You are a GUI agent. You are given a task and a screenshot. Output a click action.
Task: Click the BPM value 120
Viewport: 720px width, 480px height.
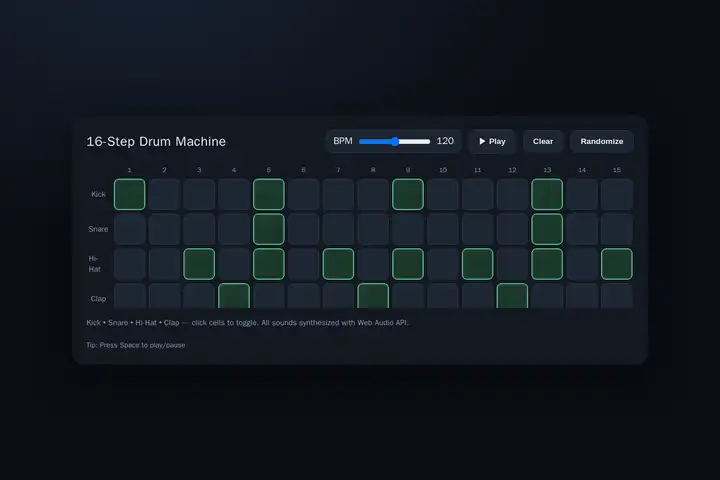point(445,141)
